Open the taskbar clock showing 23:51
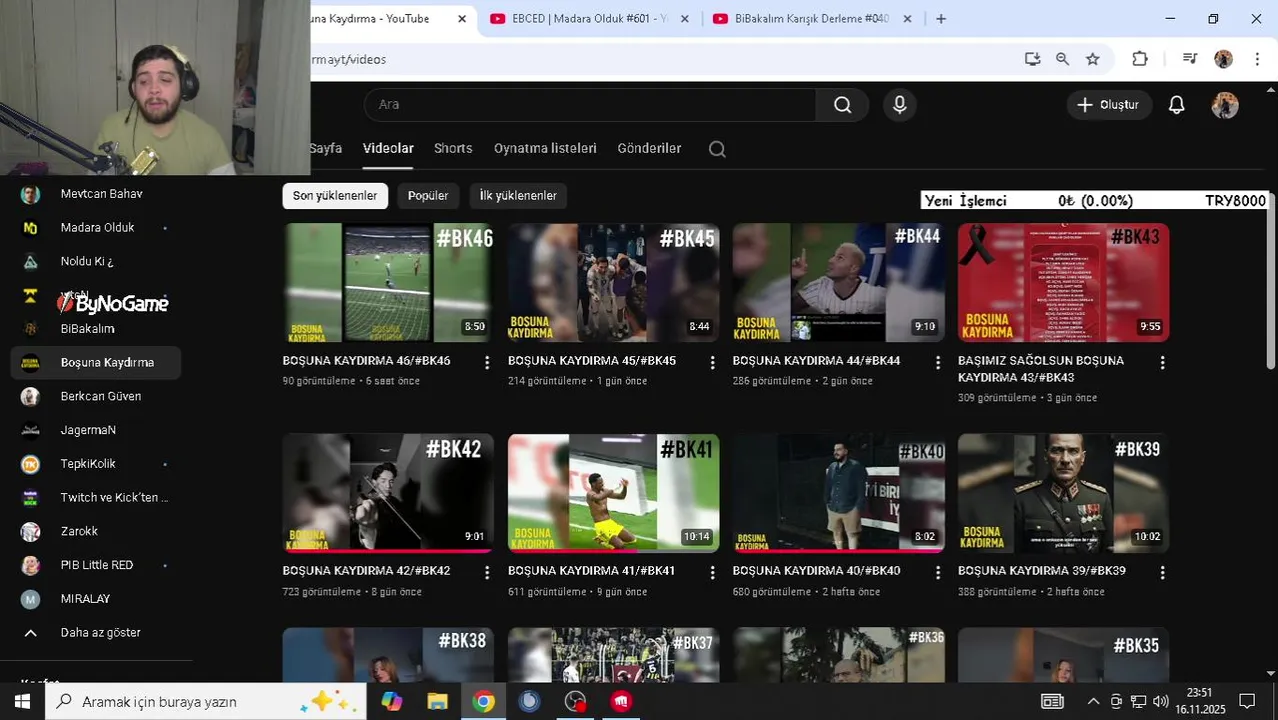 pyautogui.click(x=1200, y=702)
